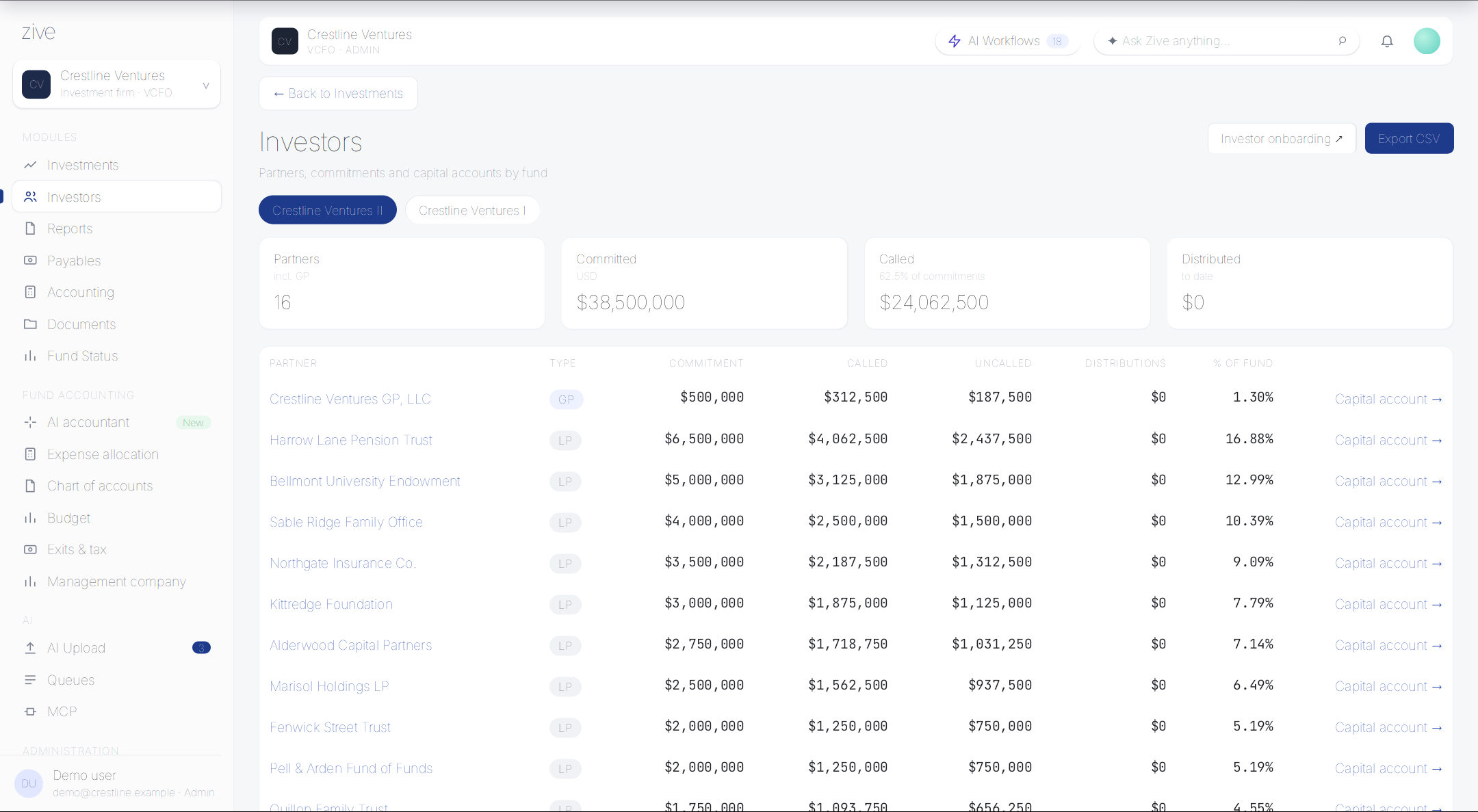Click Fenwick Street Trust name
The width and height of the screenshot is (1478, 812).
click(x=330, y=727)
